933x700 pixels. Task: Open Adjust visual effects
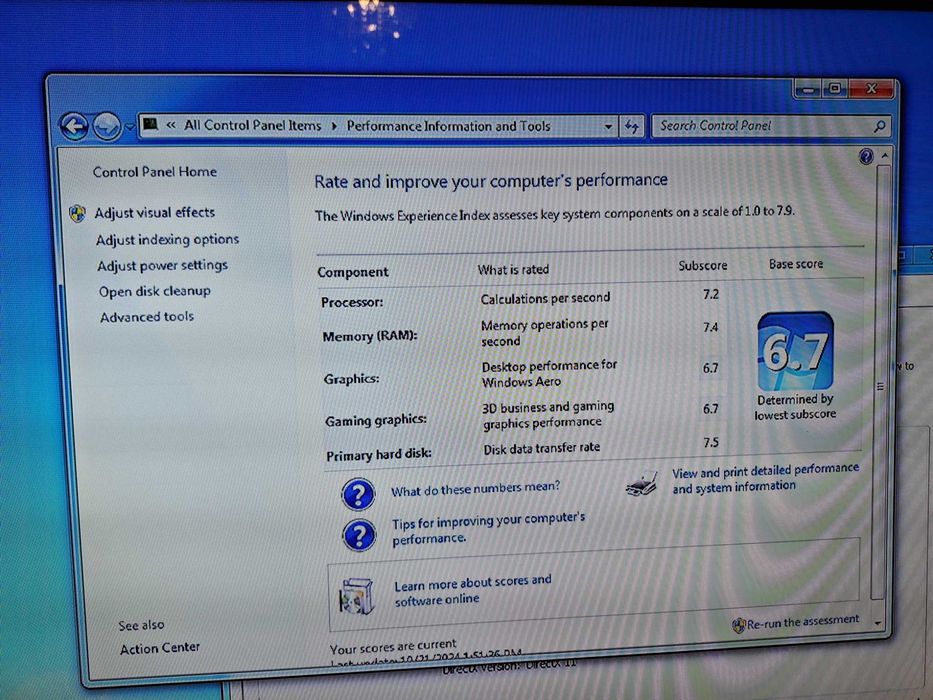click(155, 212)
